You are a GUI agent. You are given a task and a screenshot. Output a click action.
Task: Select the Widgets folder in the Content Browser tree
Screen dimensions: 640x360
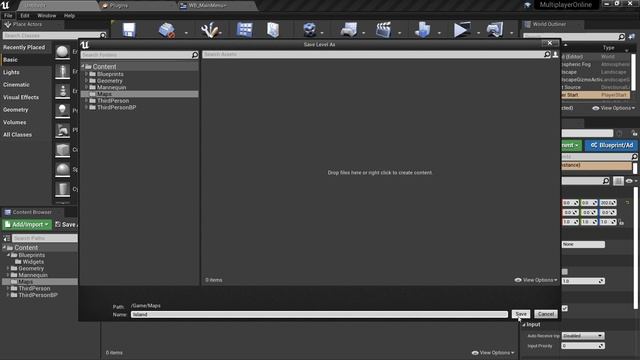[33, 262]
